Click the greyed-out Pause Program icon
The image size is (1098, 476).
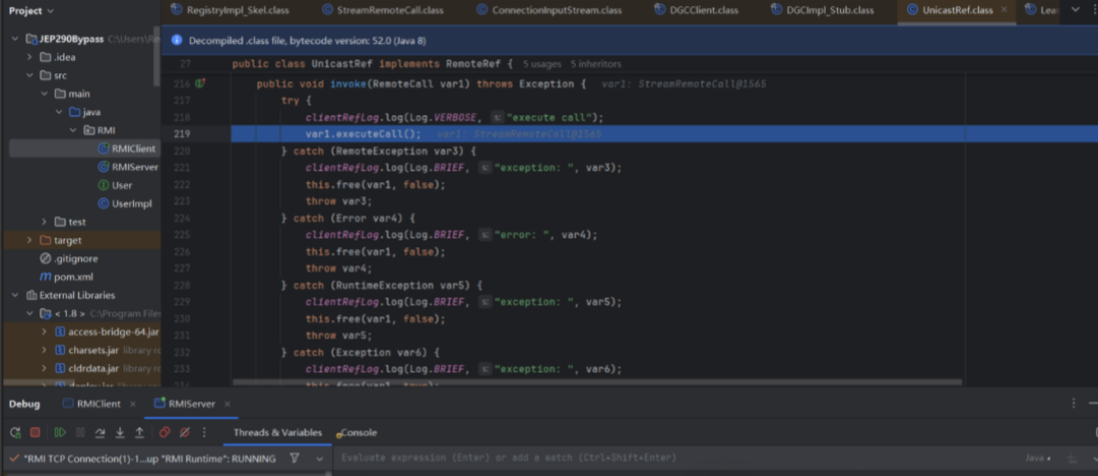(x=80, y=433)
